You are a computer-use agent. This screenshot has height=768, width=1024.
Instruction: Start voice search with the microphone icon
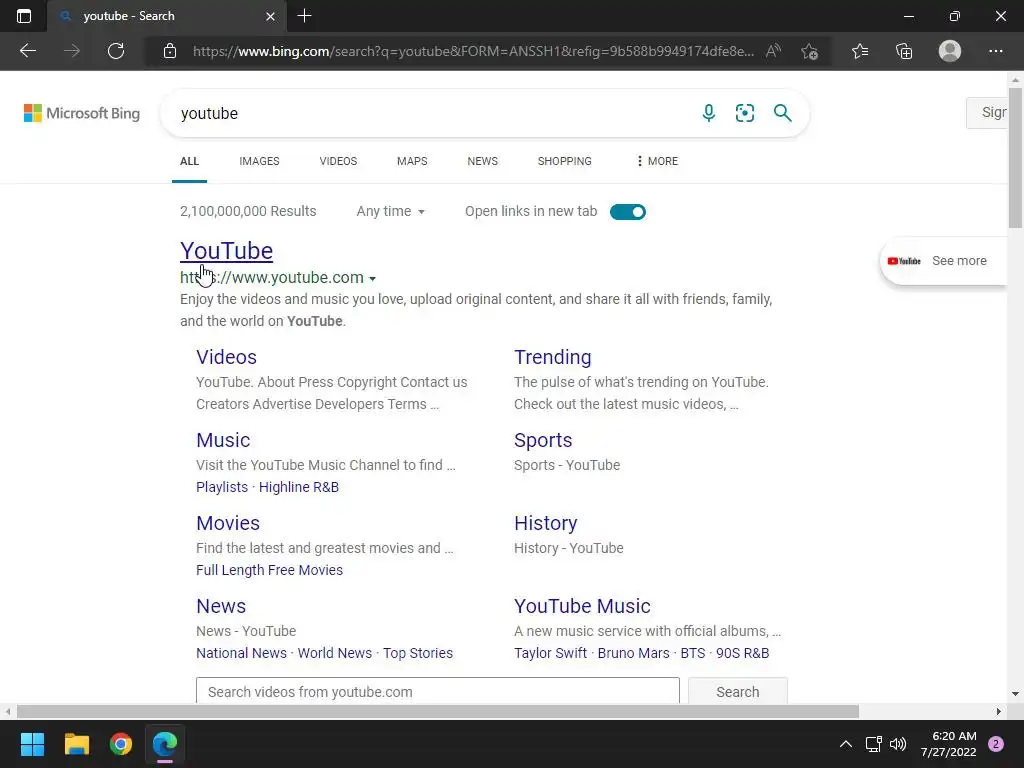[709, 113]
